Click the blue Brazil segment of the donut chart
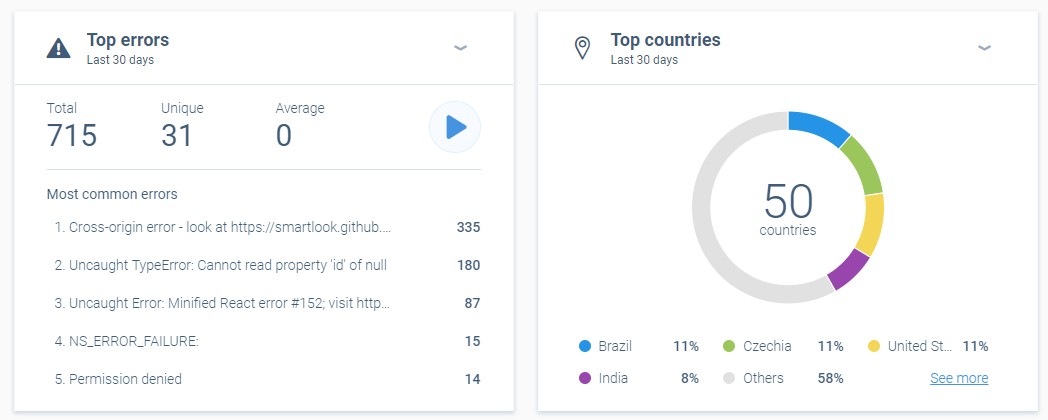The image size is (1048, 420). click(819, 126)
